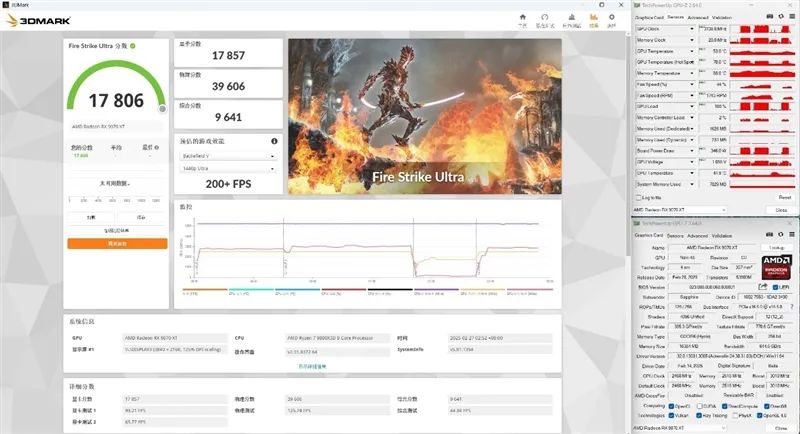
Task: Toggle the Log to file checkbox
Action: pyautogui.click(x=638, y=197)
